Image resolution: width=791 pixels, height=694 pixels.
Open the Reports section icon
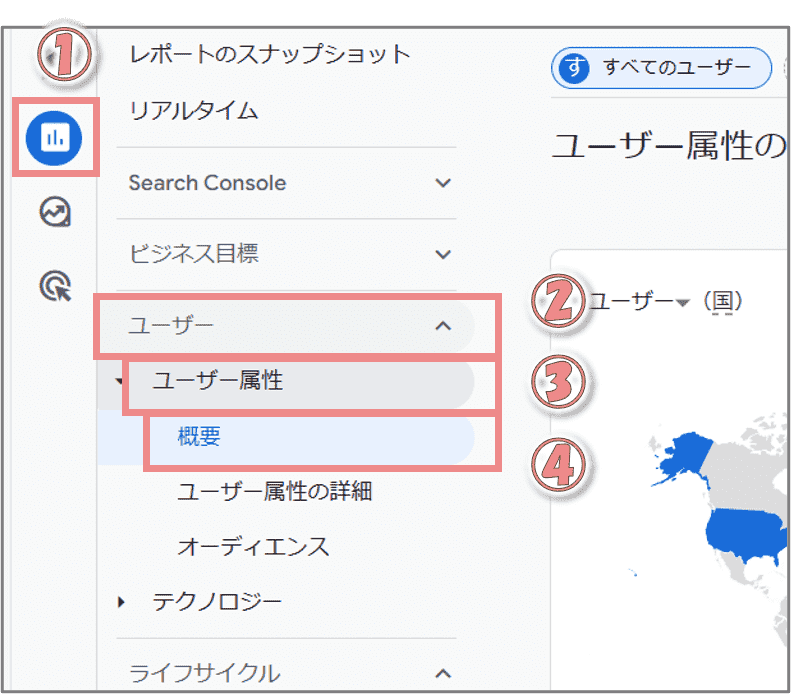click(55, 138)
